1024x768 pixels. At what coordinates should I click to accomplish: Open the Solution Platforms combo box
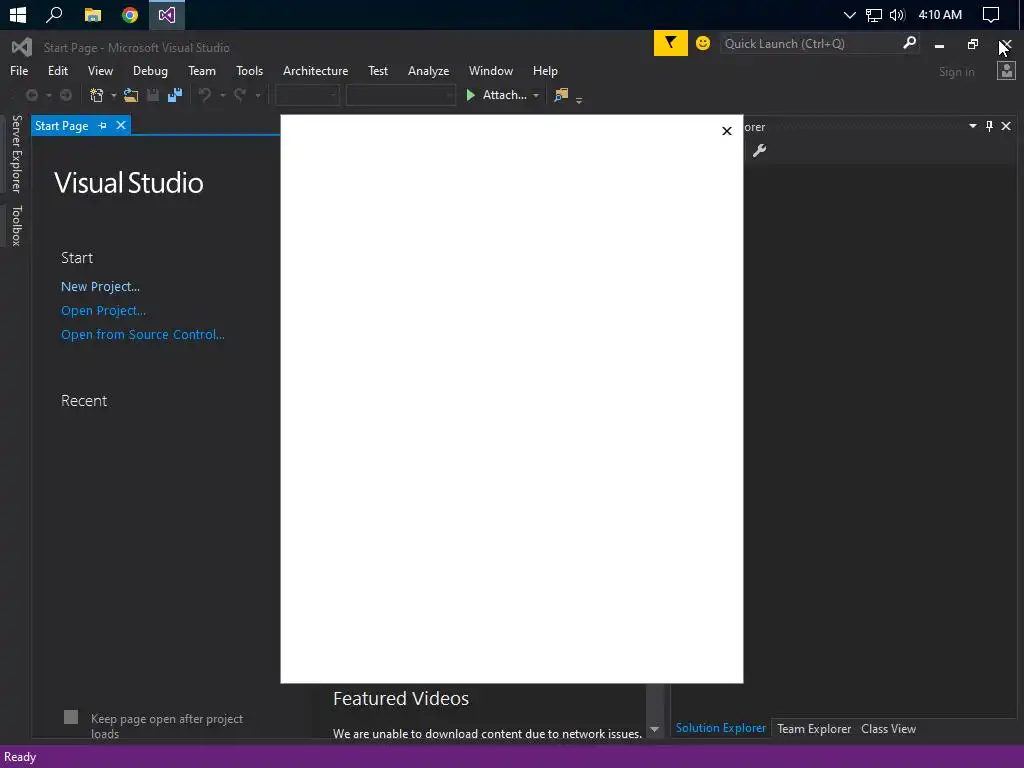tap(400, 95)
